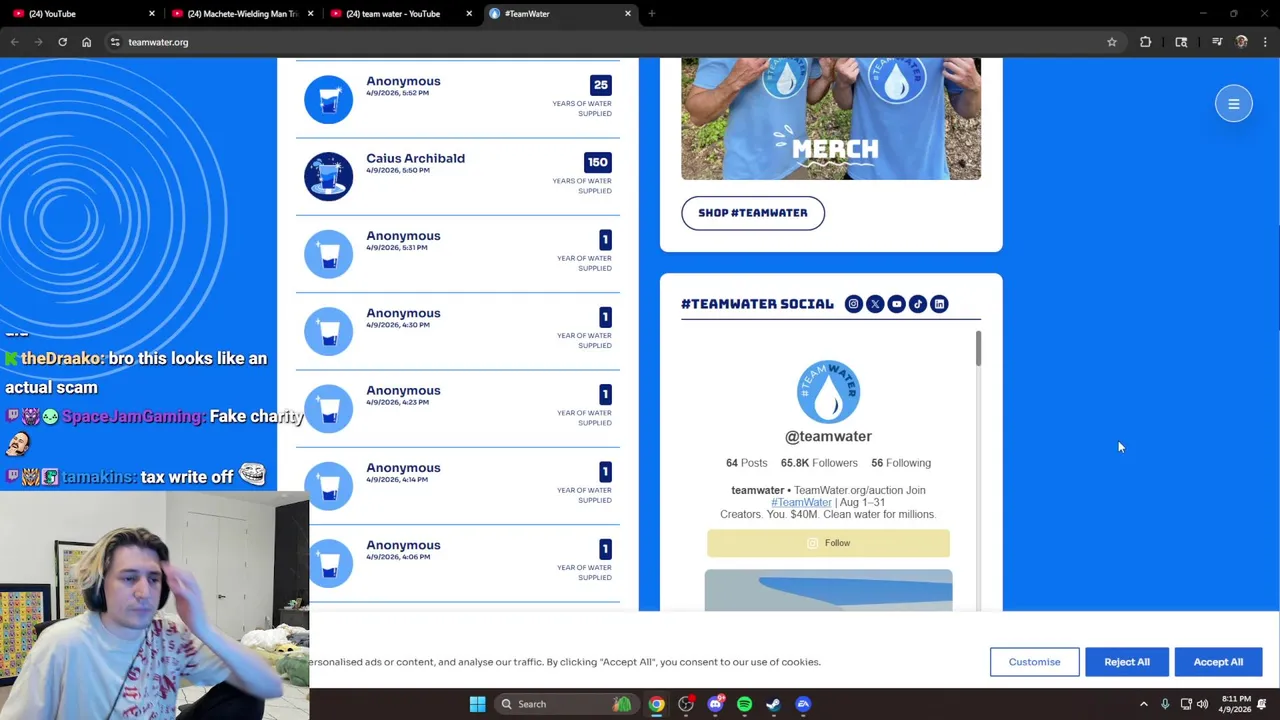Open the @teamwater profile name
The width and height of the screenshot is (1280, 720).
coord(828,436)
